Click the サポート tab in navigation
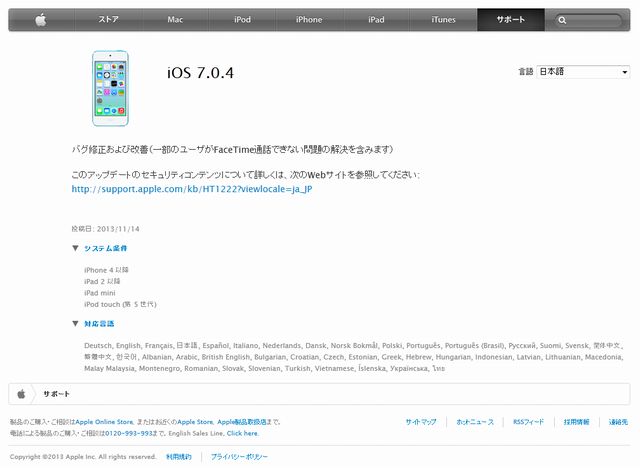The height and width of the screenshot is (468, 640). (511, 20)
